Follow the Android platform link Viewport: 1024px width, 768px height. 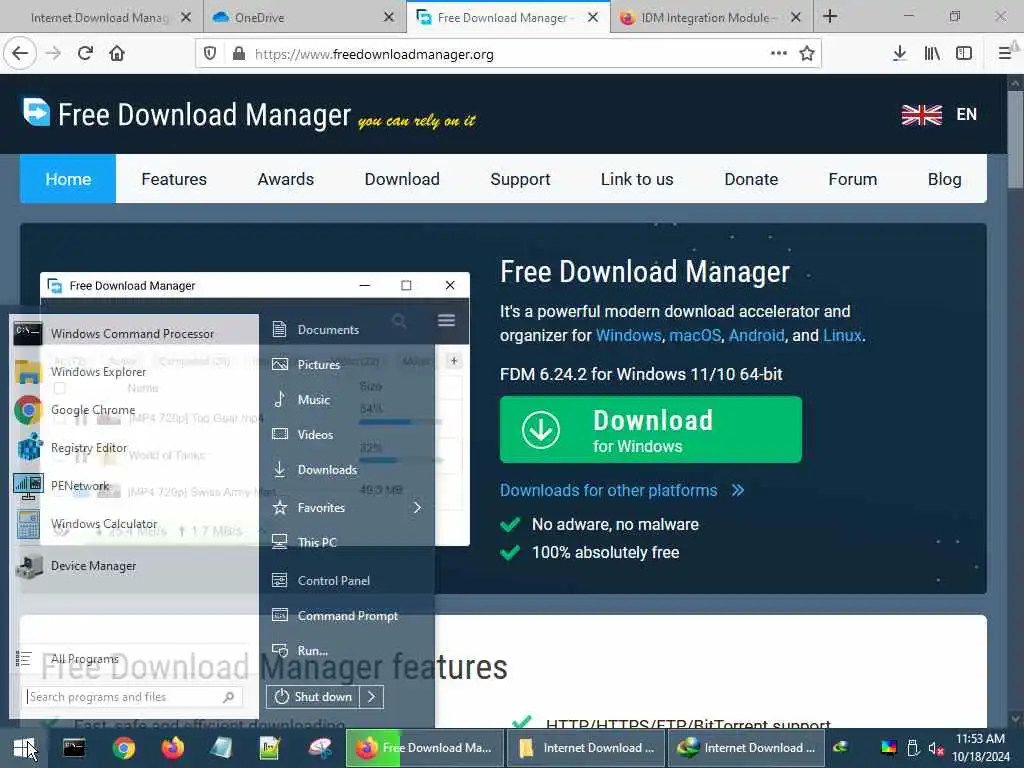756,336
